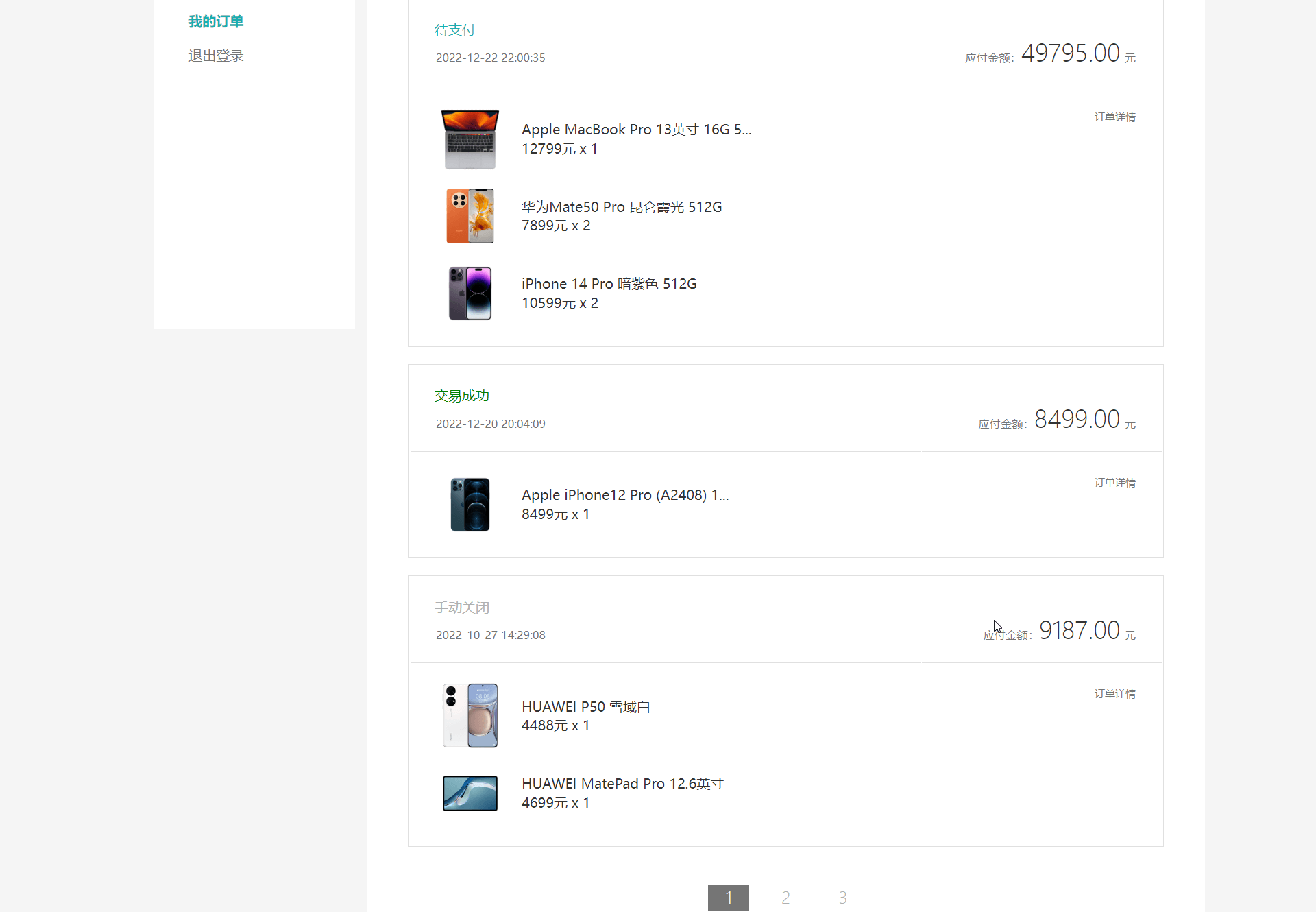The height and width of the screenshot is (912, 1316).
Task: Click the Huawei Mate50 Pro product image
Action: pos(470,216)
